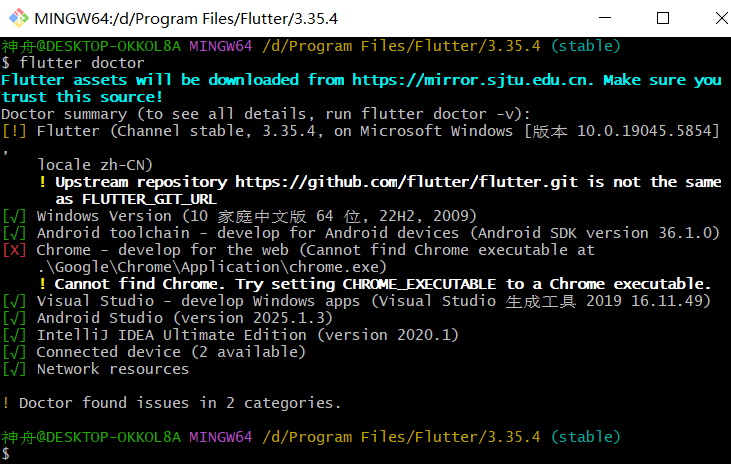Screen dimensions: 731x464
Task: Click 'Connected device (2 available)' text
Action: click(x=171, y=352)
